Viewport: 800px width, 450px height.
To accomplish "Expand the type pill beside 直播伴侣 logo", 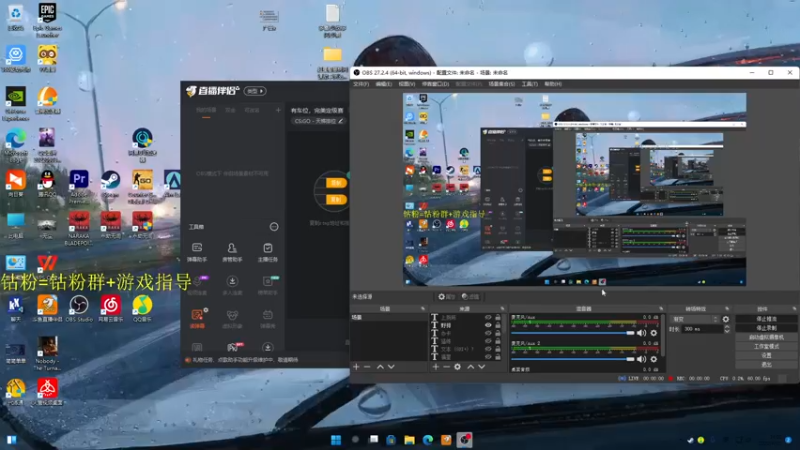I will (255, 91).
